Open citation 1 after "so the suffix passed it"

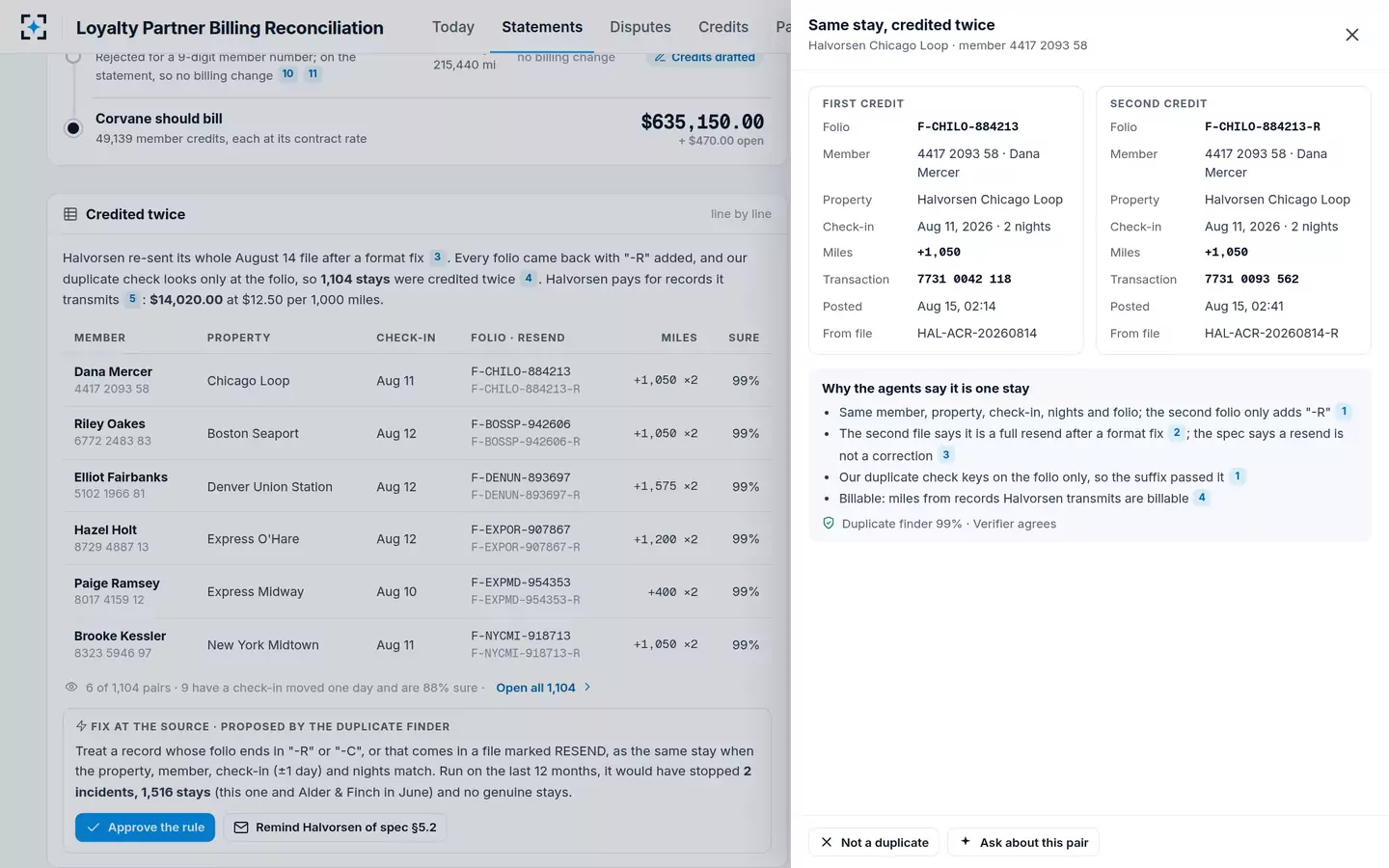(1238, 476)
